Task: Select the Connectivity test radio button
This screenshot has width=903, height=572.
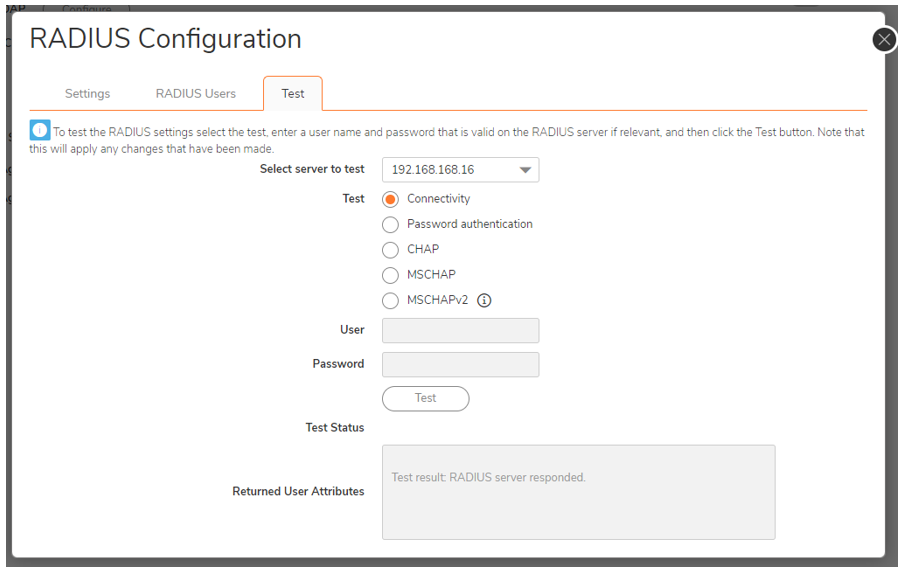Action: (x=390, y=199)
